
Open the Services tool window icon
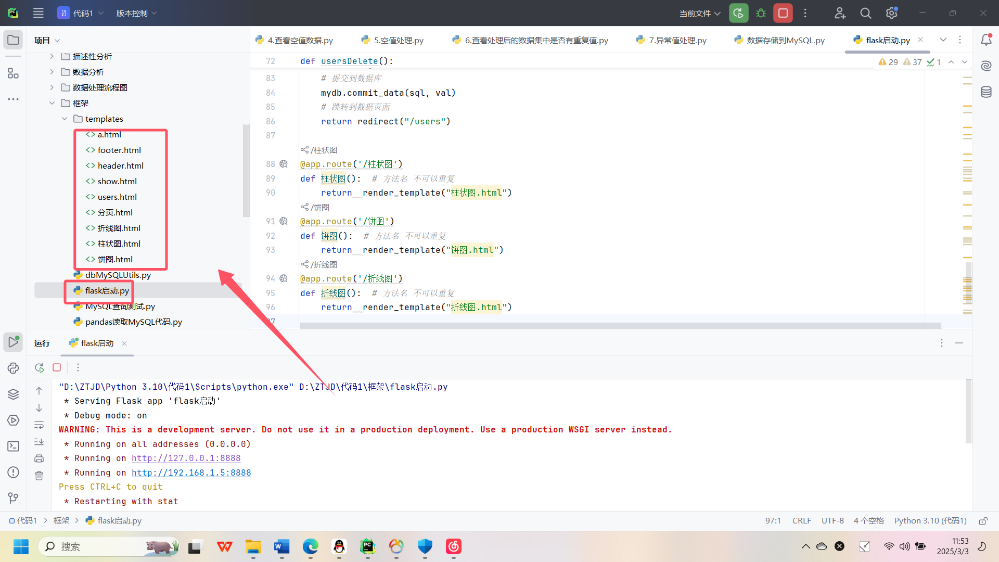point(13,421)
